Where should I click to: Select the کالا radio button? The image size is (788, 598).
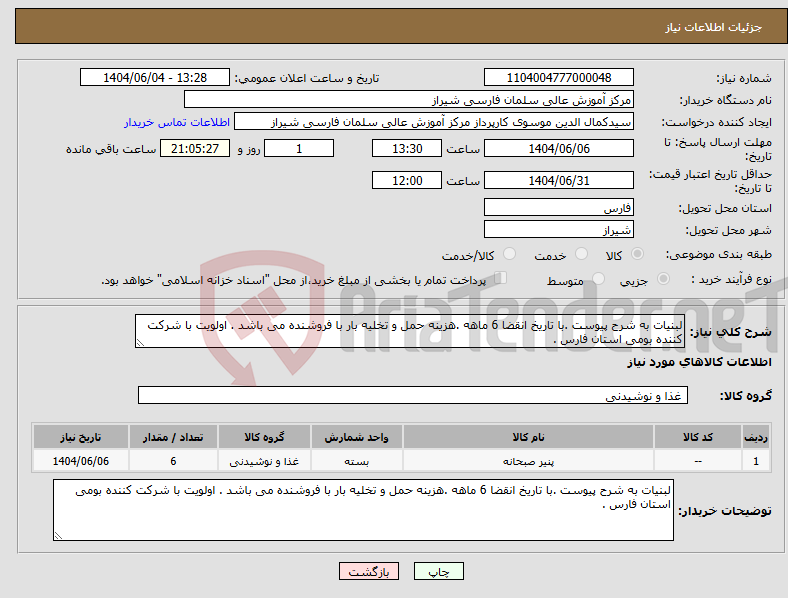[637, 254]
